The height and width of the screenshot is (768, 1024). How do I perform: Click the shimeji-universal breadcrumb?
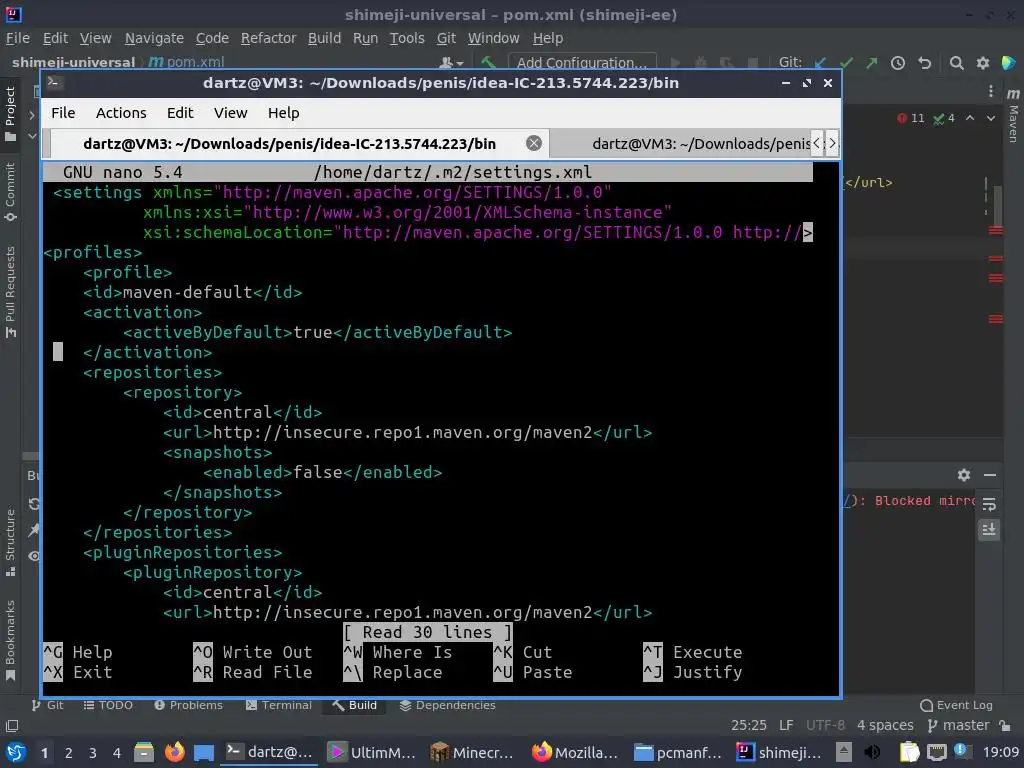point(73,62)
